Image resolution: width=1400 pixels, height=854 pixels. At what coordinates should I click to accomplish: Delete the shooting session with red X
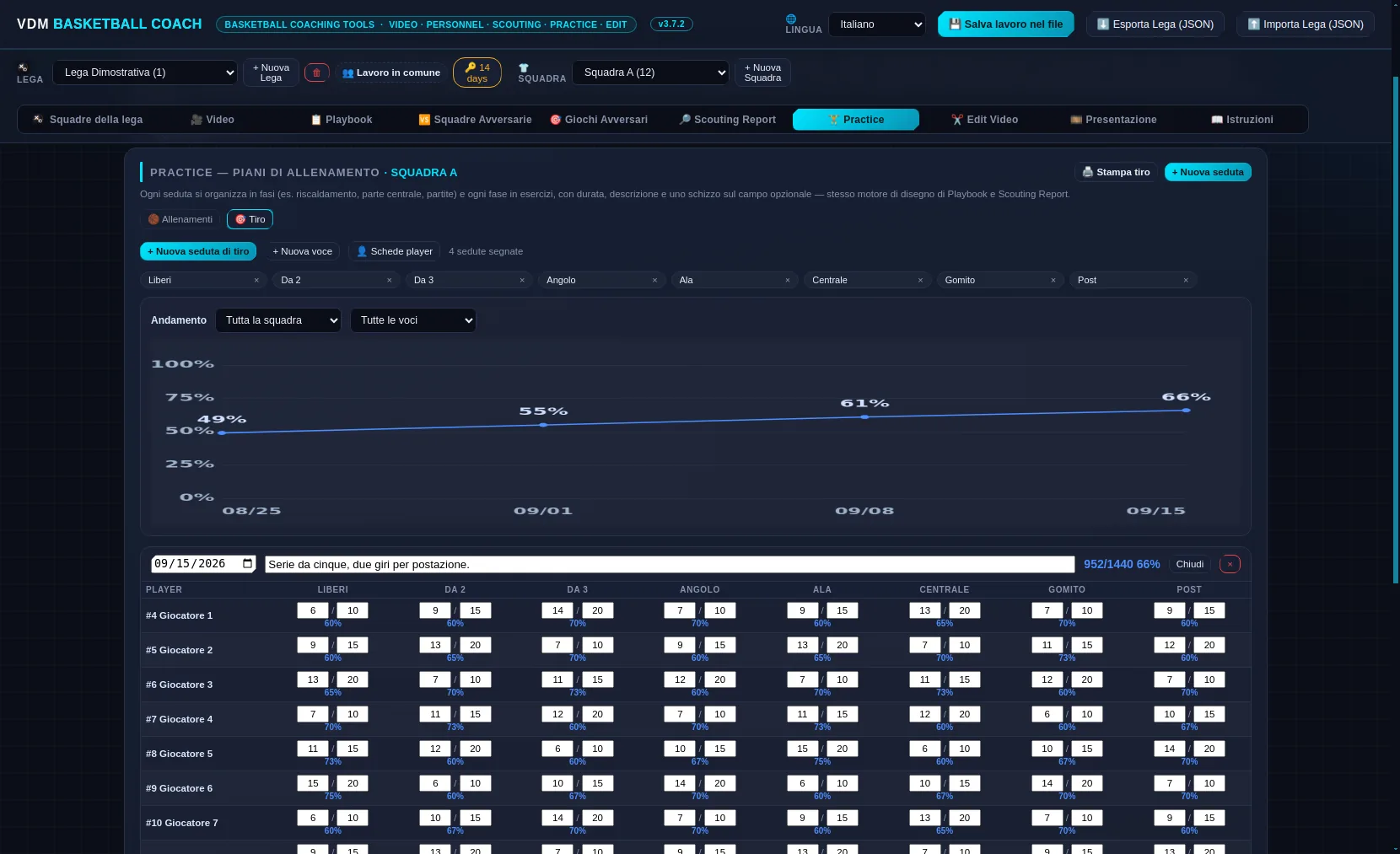coord(1230,564)
